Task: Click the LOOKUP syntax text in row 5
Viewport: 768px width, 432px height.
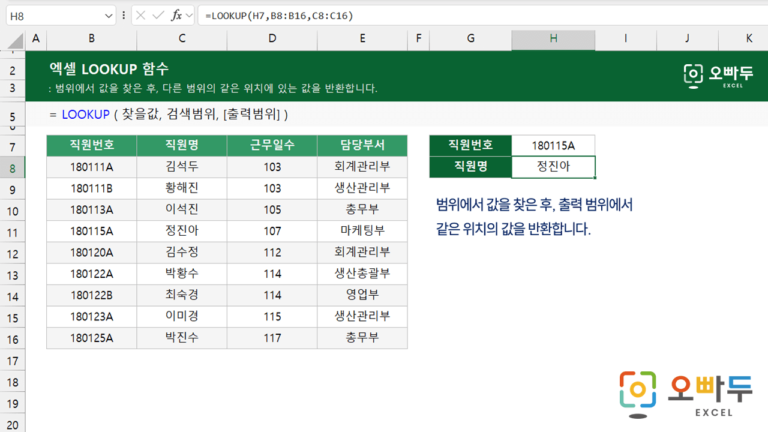Action: [168, 115]
